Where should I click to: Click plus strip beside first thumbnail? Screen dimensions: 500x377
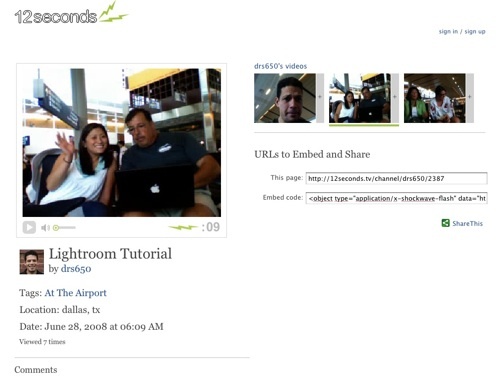pyautogui.click(x=320, y=98)
